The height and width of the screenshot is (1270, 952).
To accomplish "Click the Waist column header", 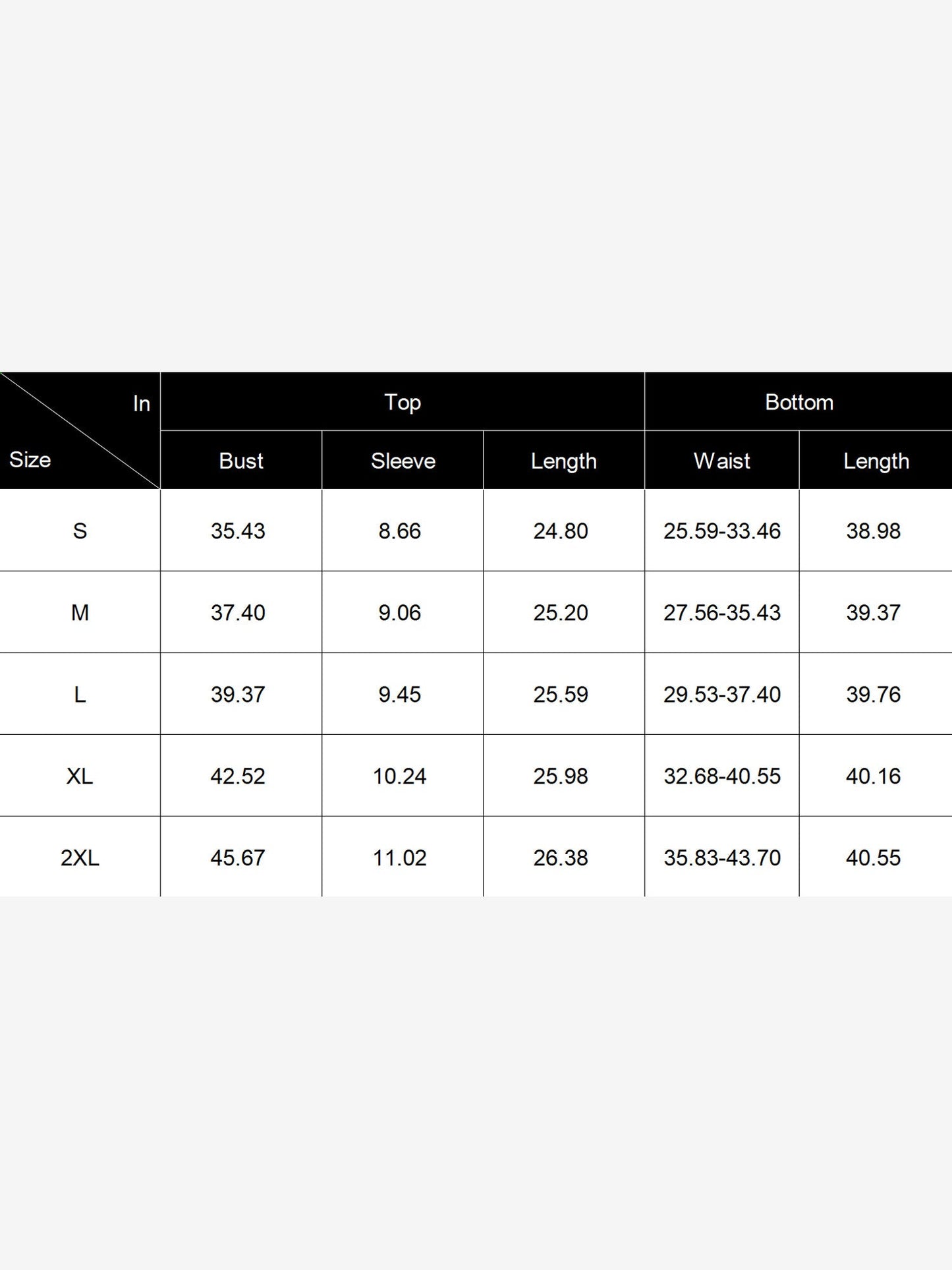I will tap(721, 460).
